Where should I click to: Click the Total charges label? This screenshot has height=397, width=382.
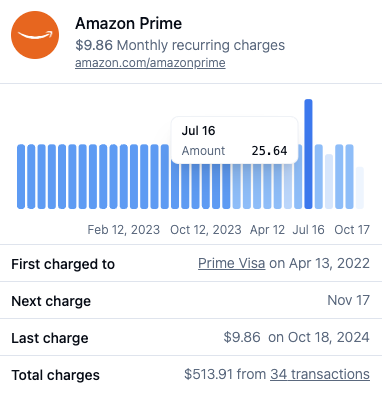[55, 375]
